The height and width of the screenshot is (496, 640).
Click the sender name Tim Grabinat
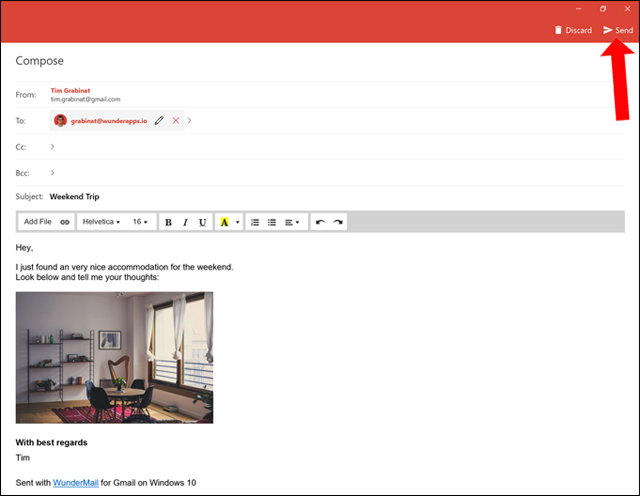(x=70, y=90)
